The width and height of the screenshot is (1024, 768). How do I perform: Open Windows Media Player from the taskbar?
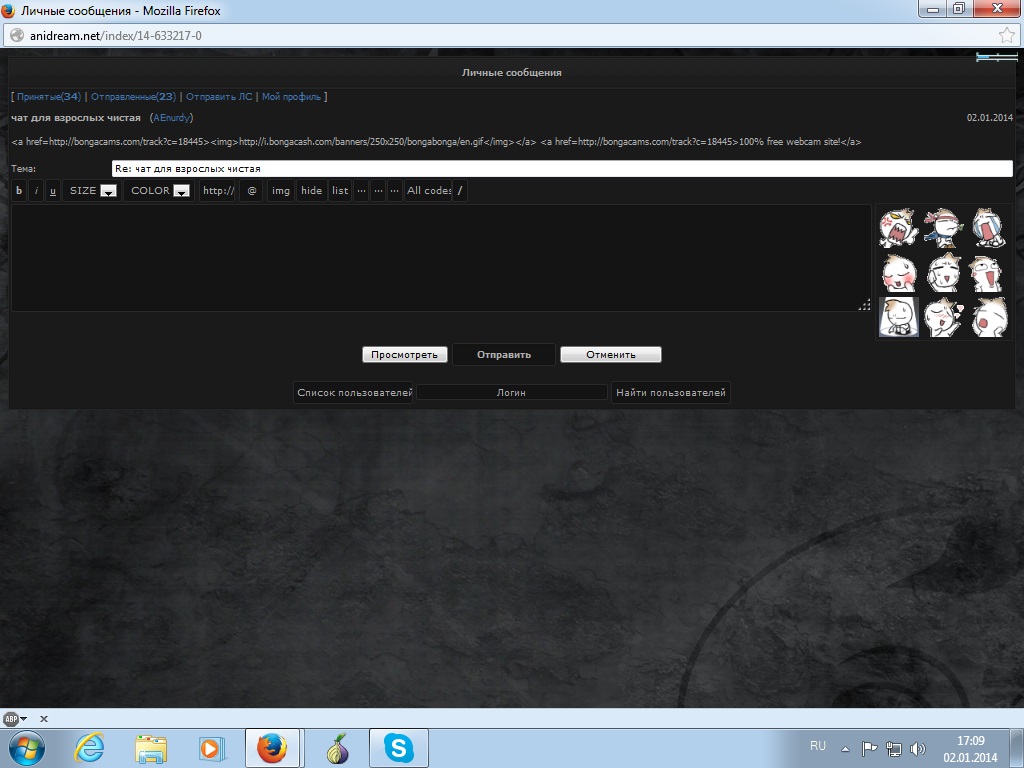point(212,748)
